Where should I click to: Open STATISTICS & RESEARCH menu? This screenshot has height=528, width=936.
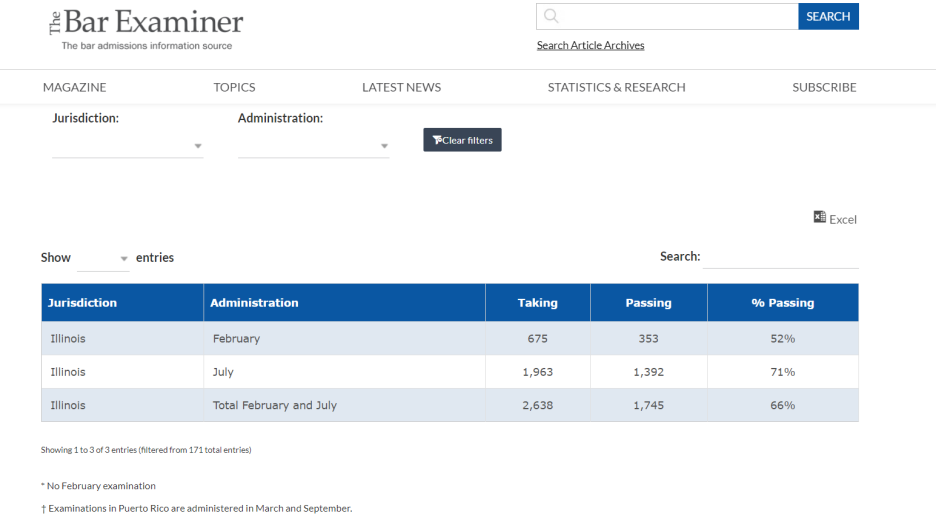[x=617, y=87]
